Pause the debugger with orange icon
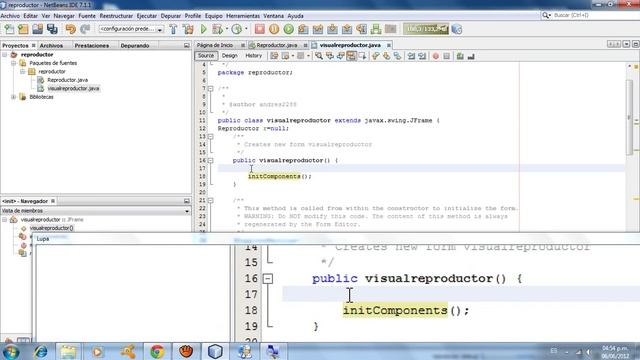 274,29
